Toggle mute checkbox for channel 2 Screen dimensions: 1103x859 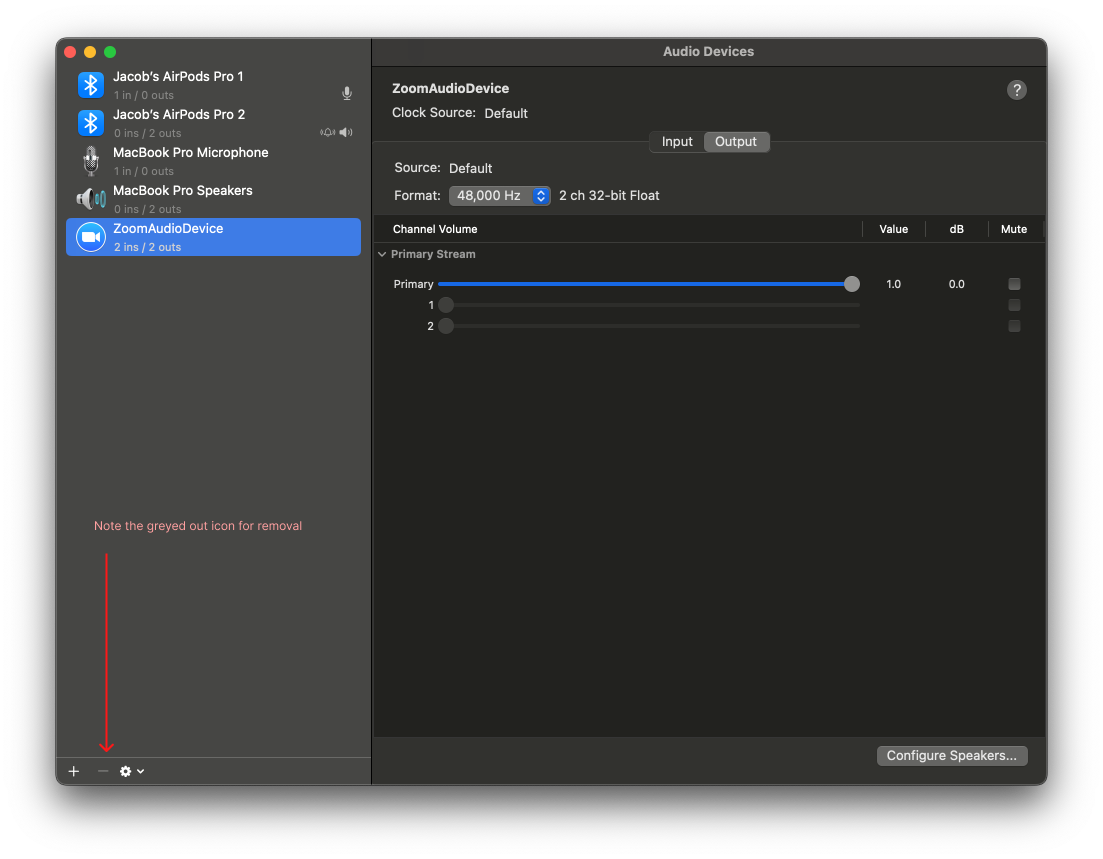(1014, 326)
